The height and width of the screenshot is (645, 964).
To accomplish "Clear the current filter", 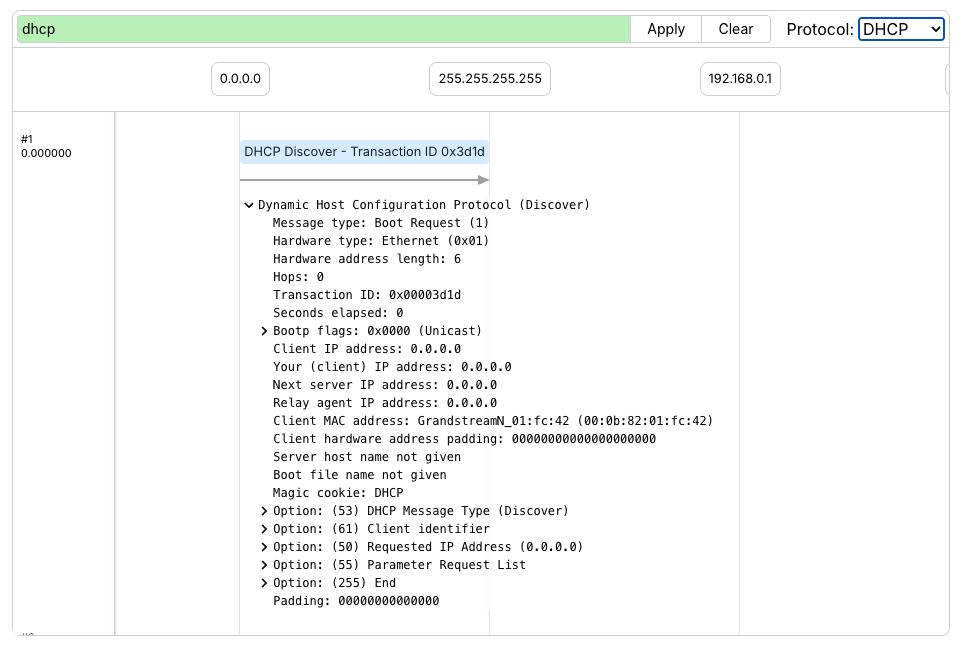I will [735, 29].
